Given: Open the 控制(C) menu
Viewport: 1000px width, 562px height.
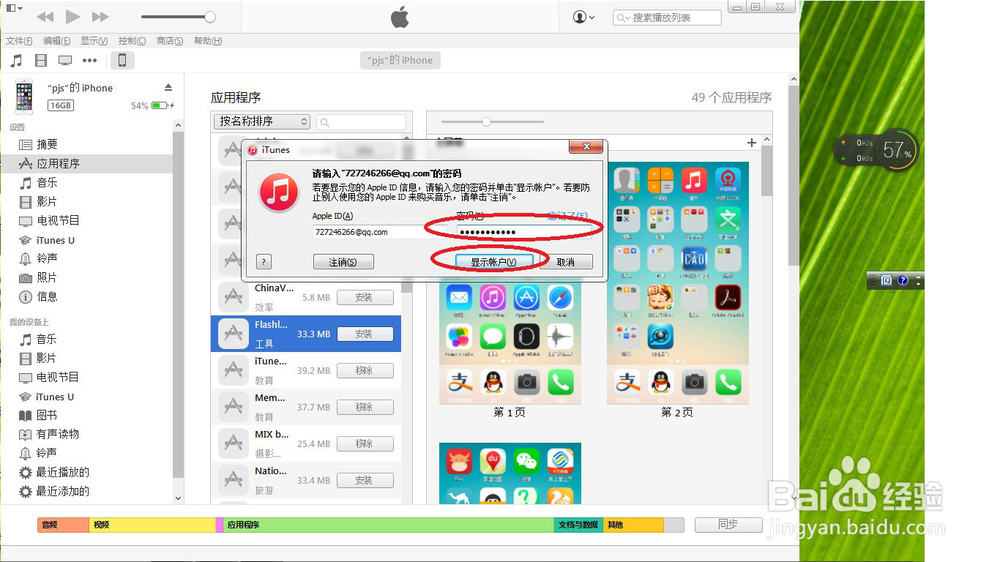Looking at the screenshot, I should pyautogui.click(x=131, y=41).
